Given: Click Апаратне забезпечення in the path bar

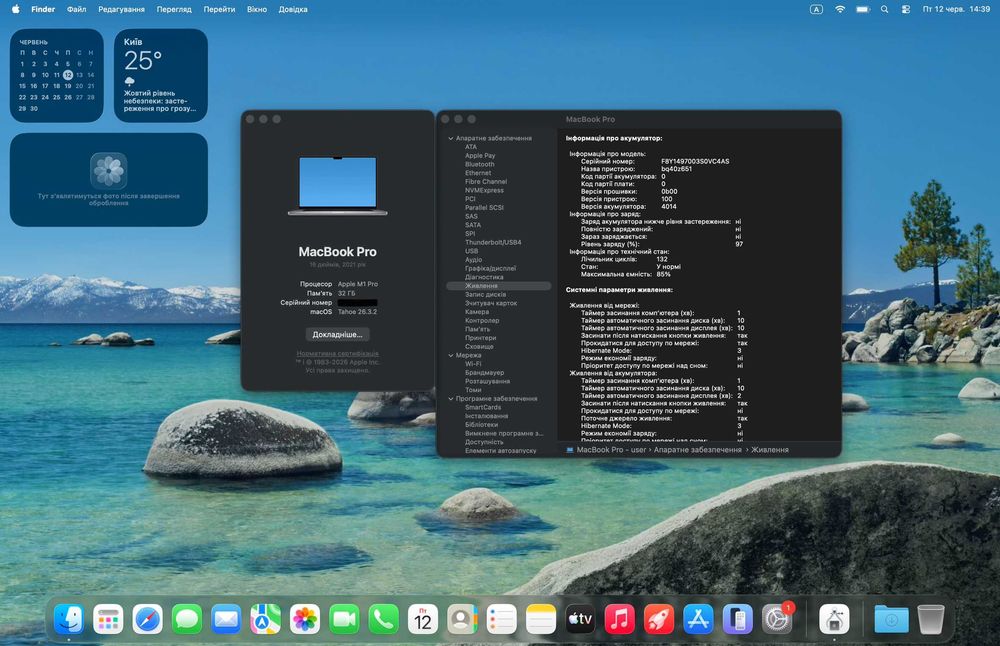Looking at the screenshot, I should (x=698, y=450).
